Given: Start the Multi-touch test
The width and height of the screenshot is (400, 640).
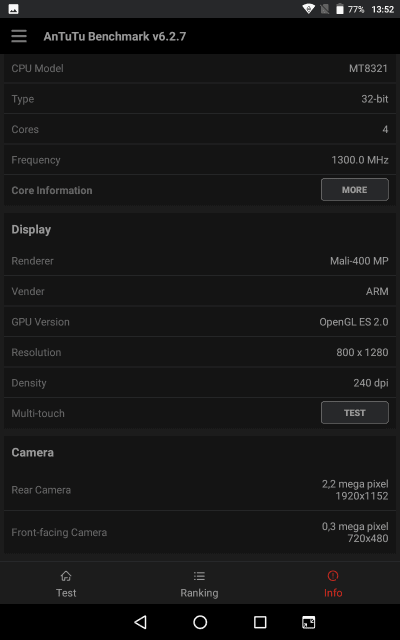Looking at the screenshot, I should pyautogui.click(x=355, y=413).
